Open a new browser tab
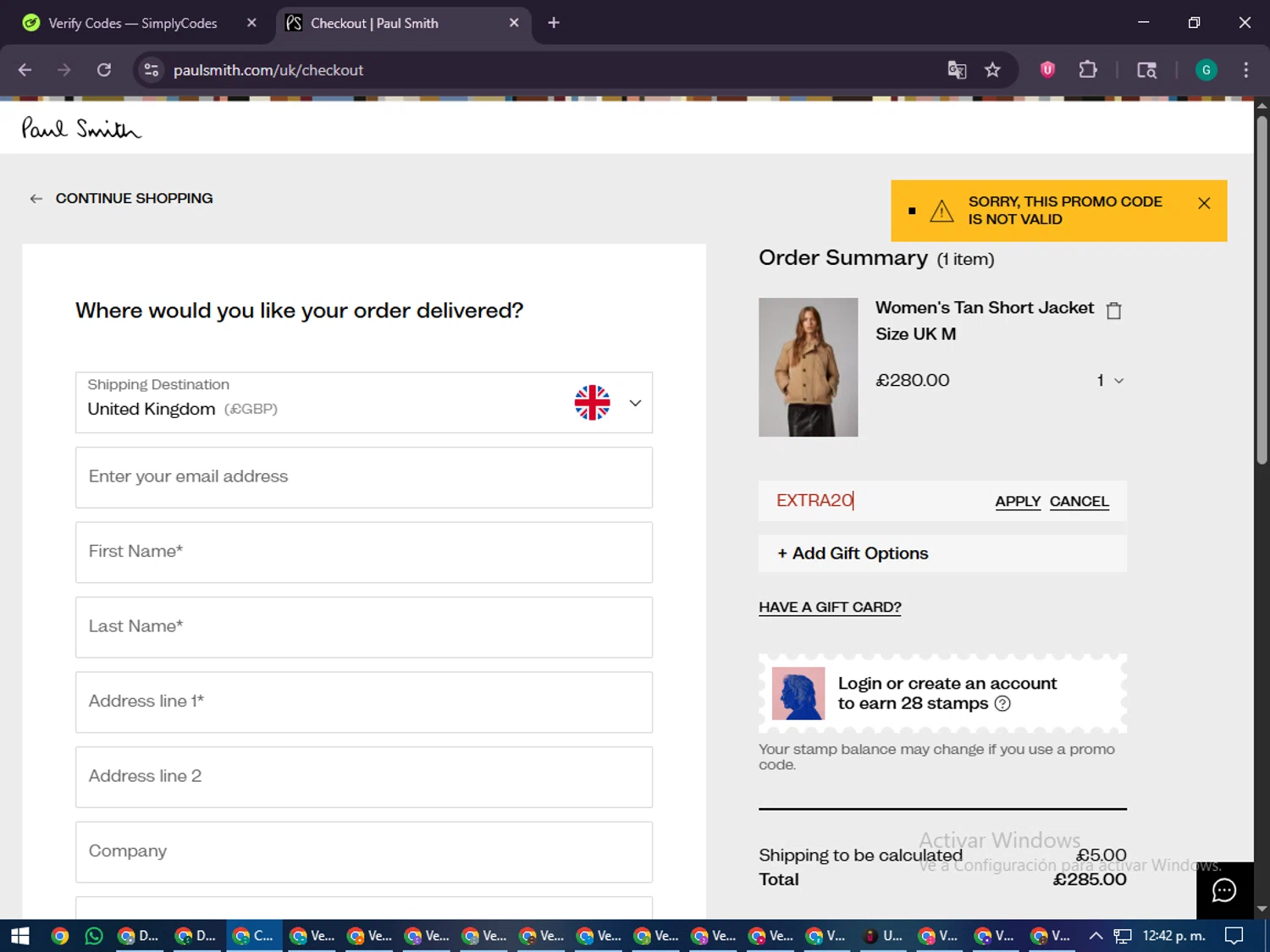The image size is (1270, 952). (554, 23)
